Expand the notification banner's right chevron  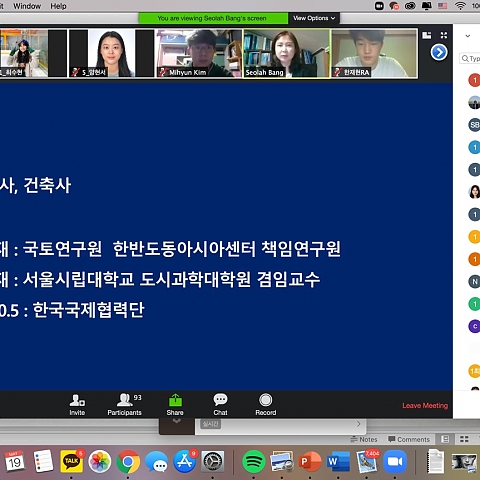[x=359, y=424]
